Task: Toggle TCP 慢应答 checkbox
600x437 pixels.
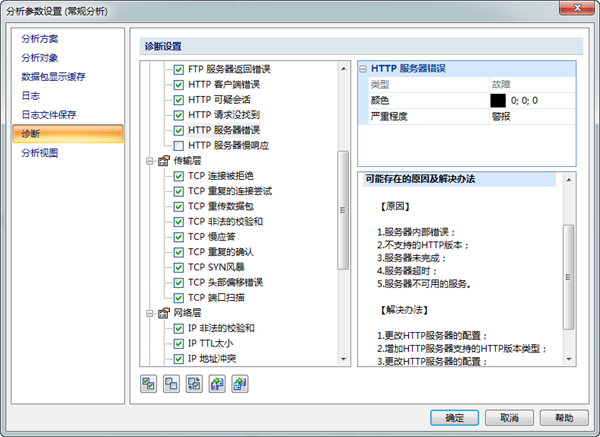Action: [178, 237]
